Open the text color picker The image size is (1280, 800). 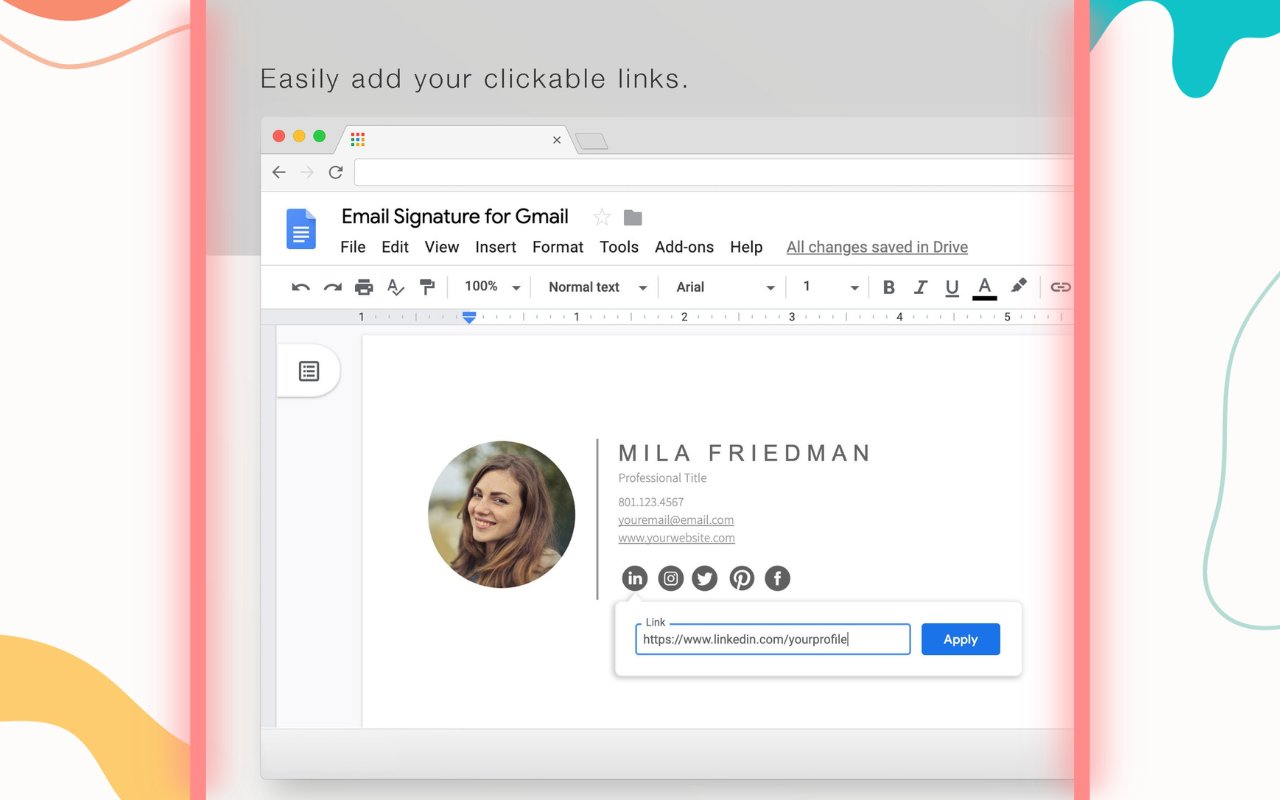click(x=984, y=287)
